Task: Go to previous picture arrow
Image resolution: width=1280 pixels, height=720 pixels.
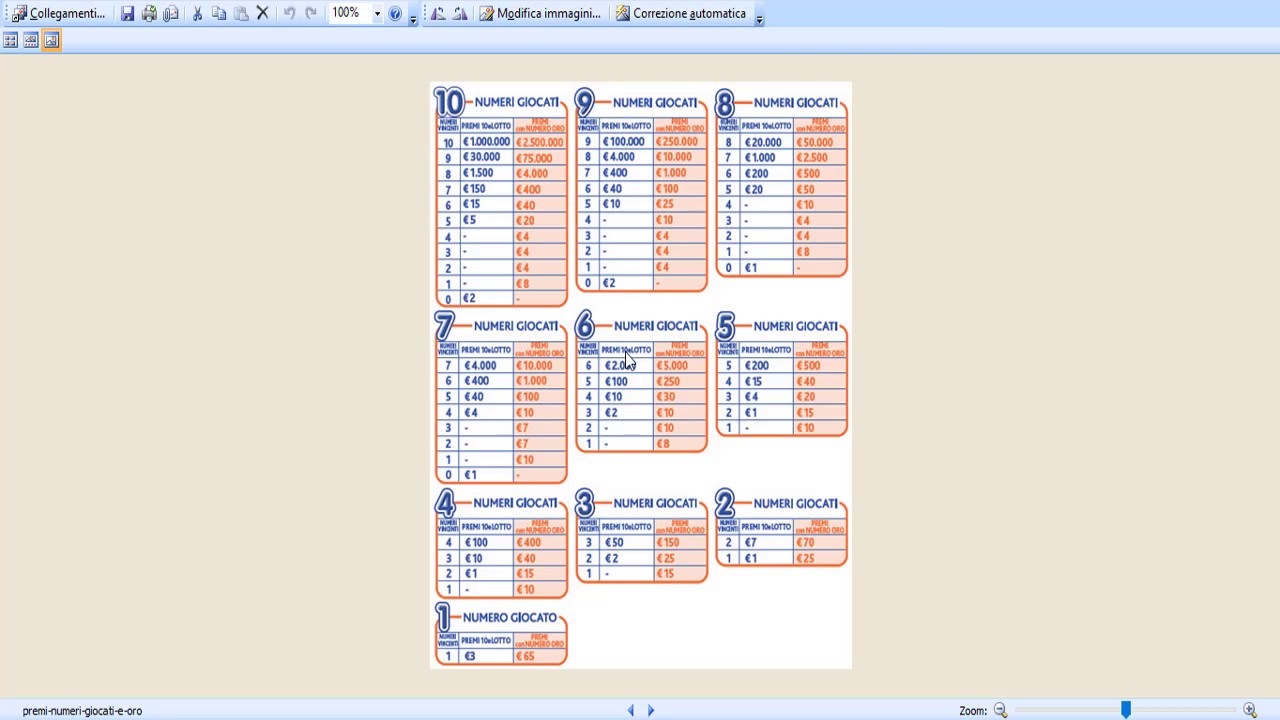Action: 630,710
